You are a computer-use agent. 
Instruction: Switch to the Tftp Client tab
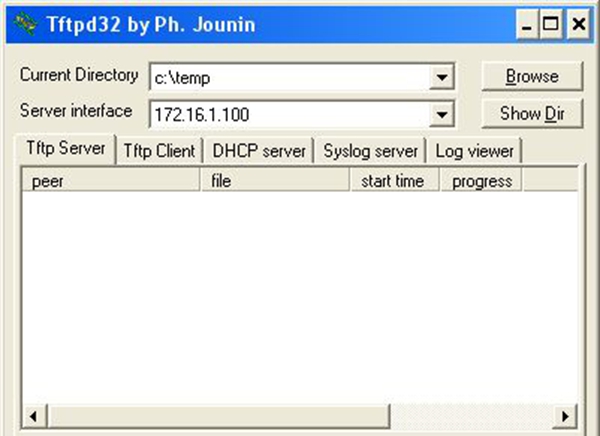pos(159,151)
